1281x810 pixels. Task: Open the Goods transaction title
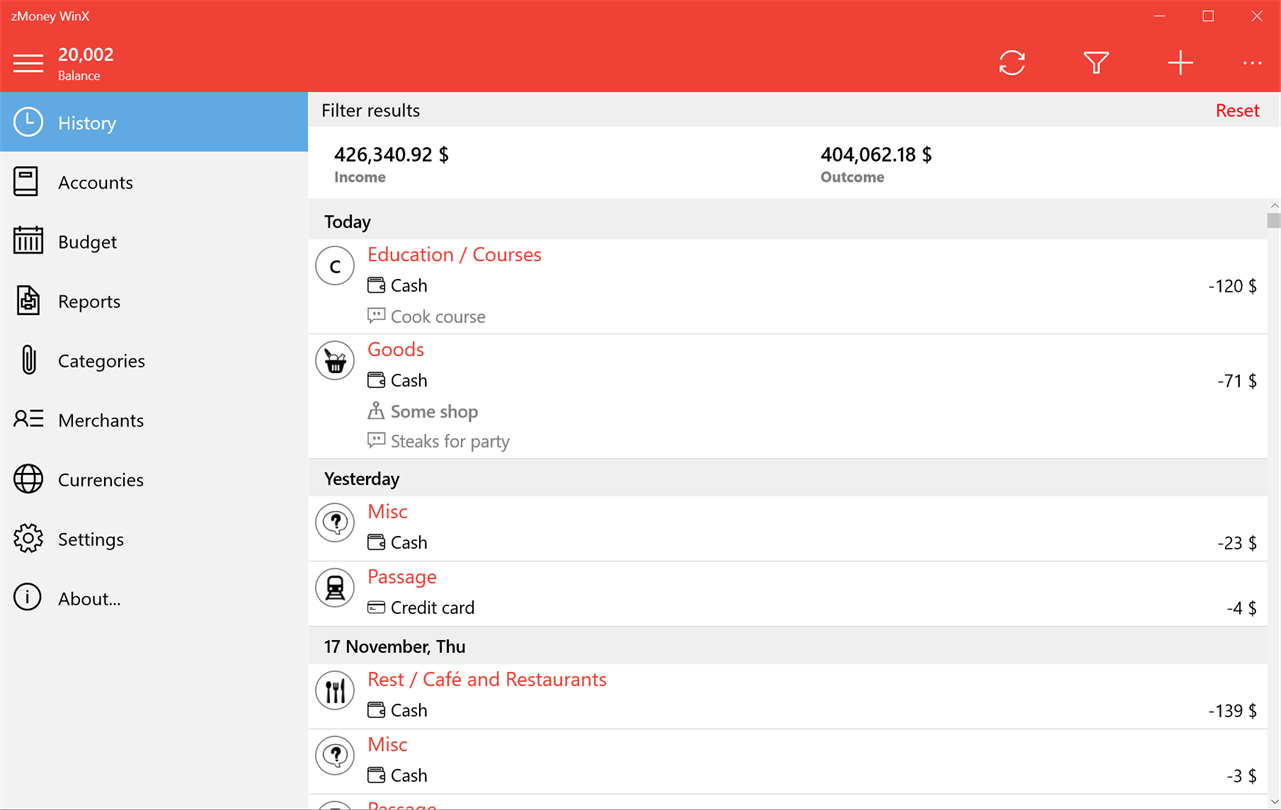[x=395, y=349]
